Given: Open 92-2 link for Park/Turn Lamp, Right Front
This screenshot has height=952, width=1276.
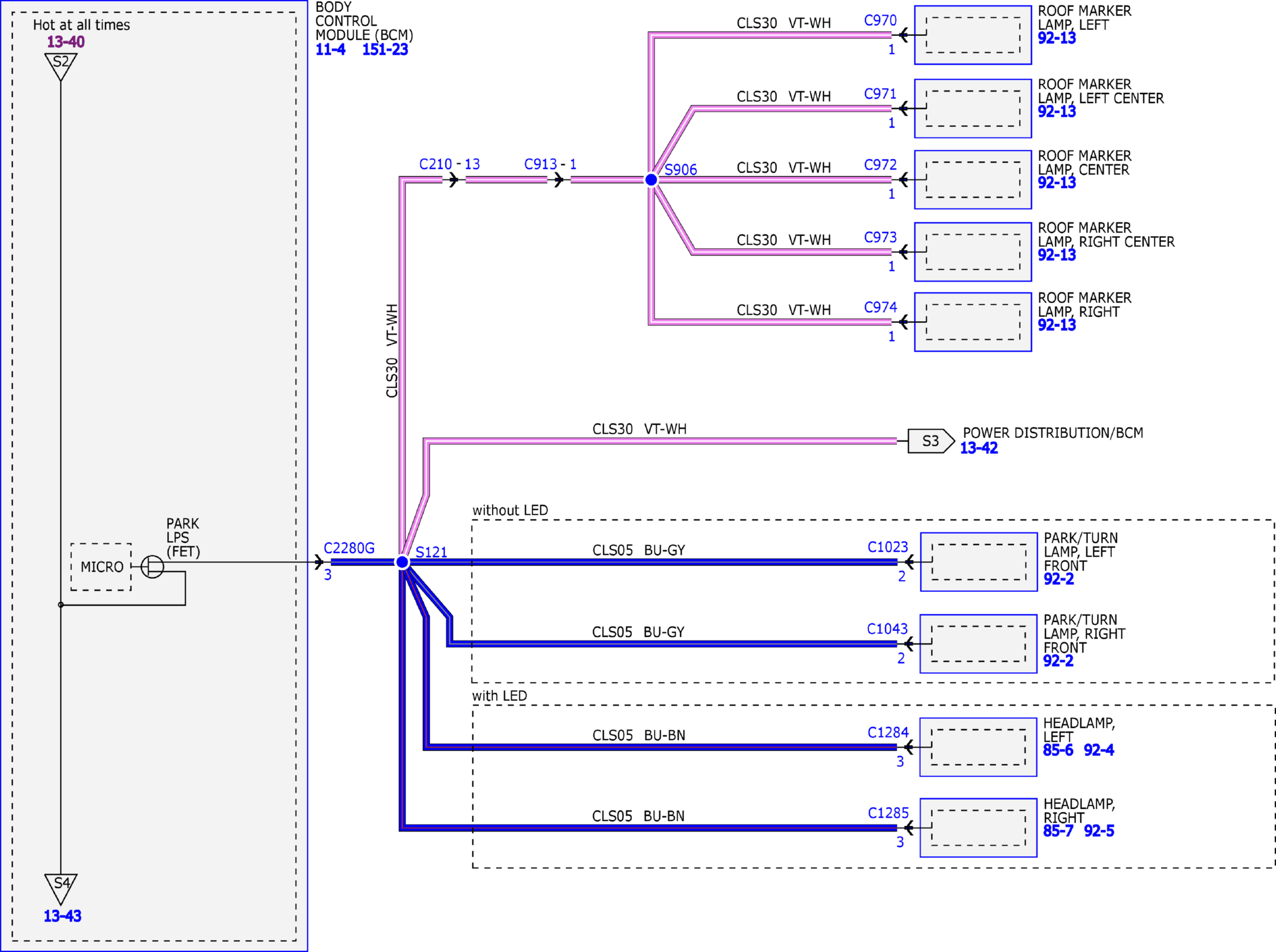Looking at the screenshot, I should [1058, 661].
